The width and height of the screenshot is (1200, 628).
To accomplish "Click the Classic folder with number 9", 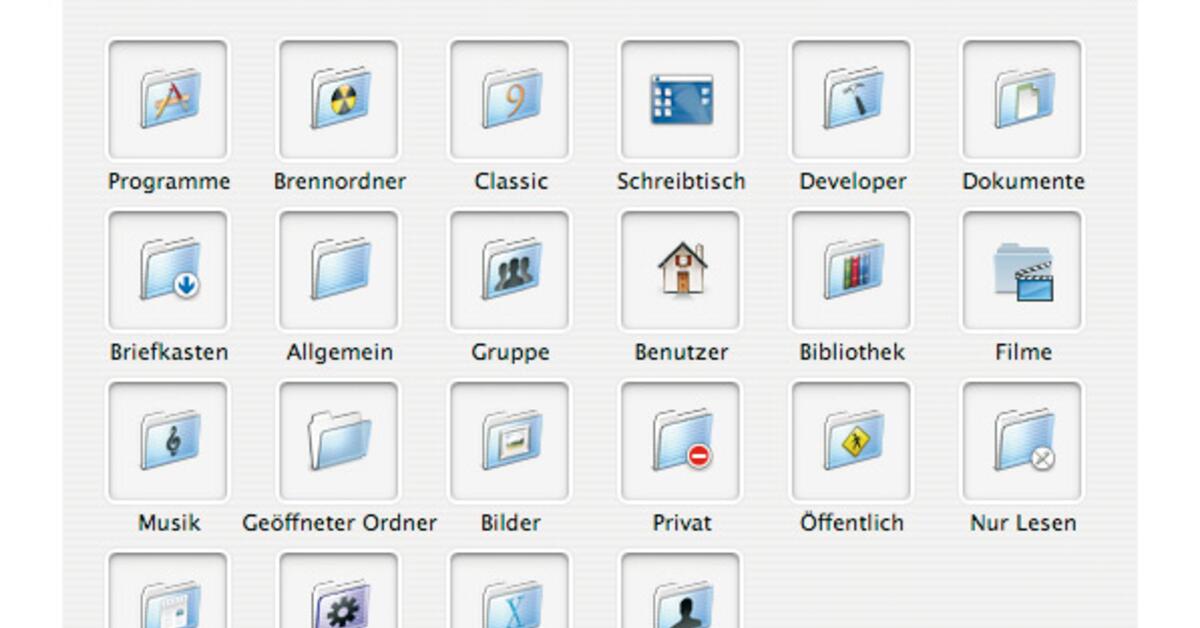I will tap(510, 100).
